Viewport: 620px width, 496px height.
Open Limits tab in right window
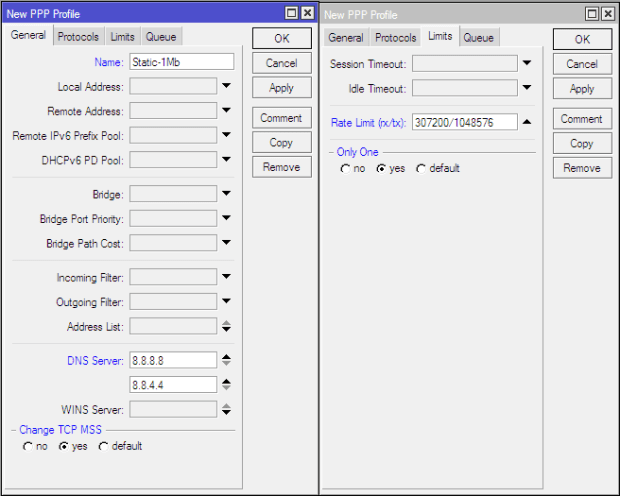[440, 36]
